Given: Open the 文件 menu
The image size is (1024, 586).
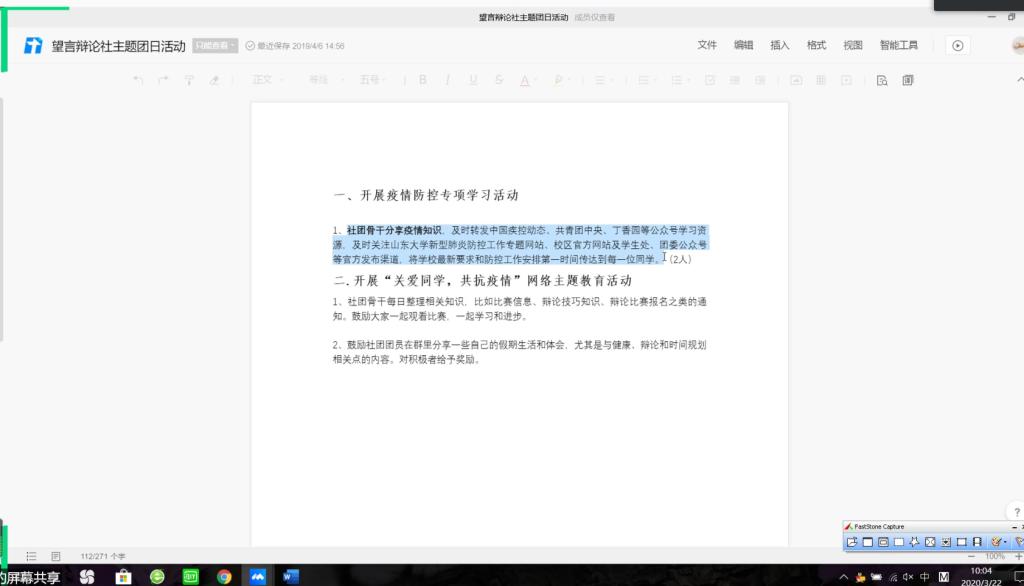Looking at the screenshot, I should click(x=707, y=45).
